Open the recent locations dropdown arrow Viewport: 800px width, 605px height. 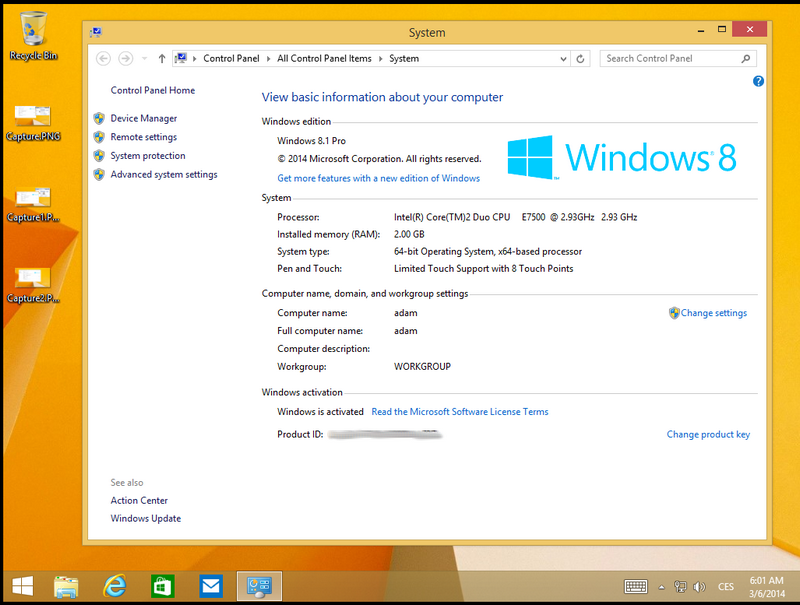click(144, 59)
